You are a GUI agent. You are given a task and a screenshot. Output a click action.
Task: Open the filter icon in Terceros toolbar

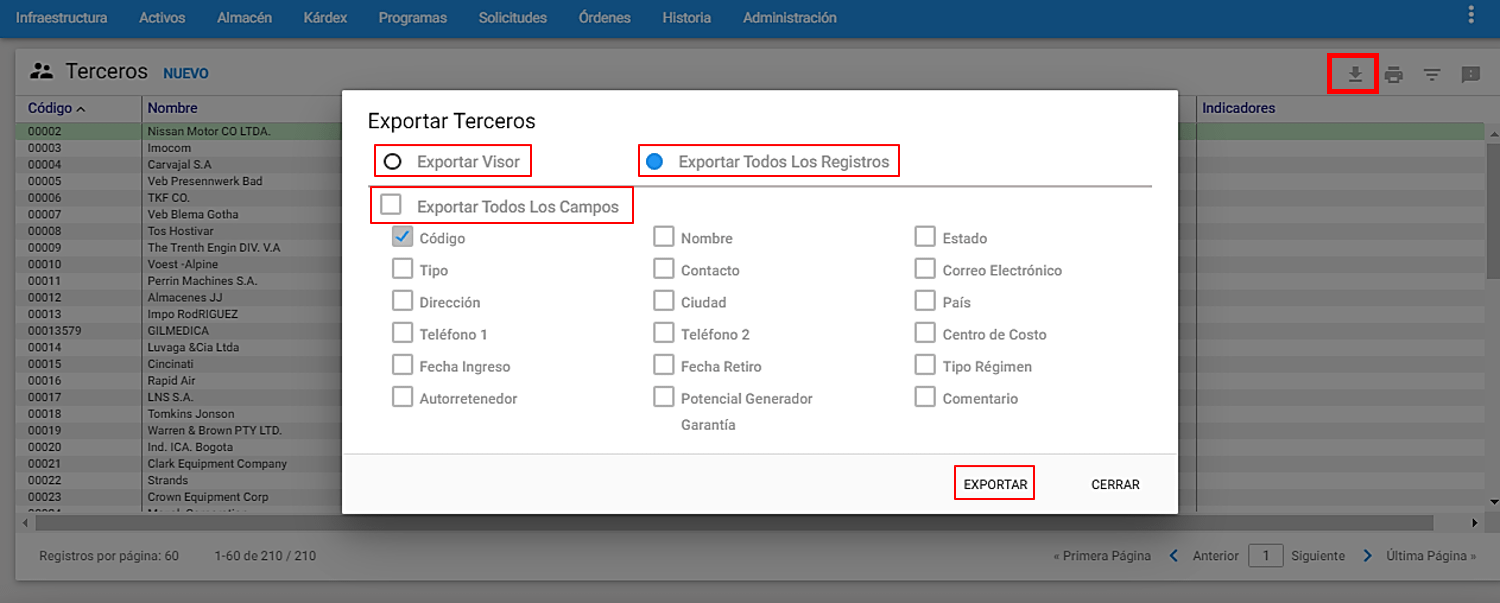[1432, 75]
